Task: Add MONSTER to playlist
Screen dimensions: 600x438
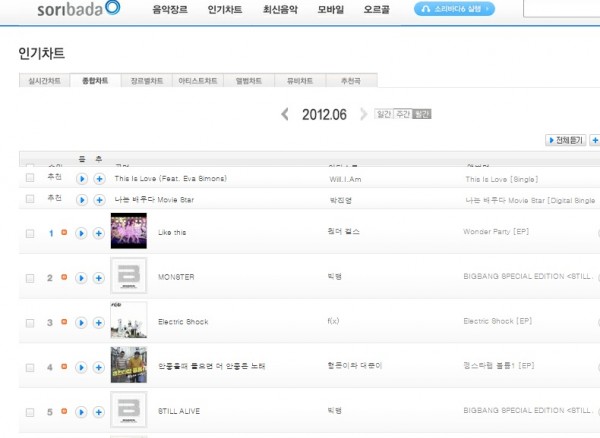Action: point(99,278)
